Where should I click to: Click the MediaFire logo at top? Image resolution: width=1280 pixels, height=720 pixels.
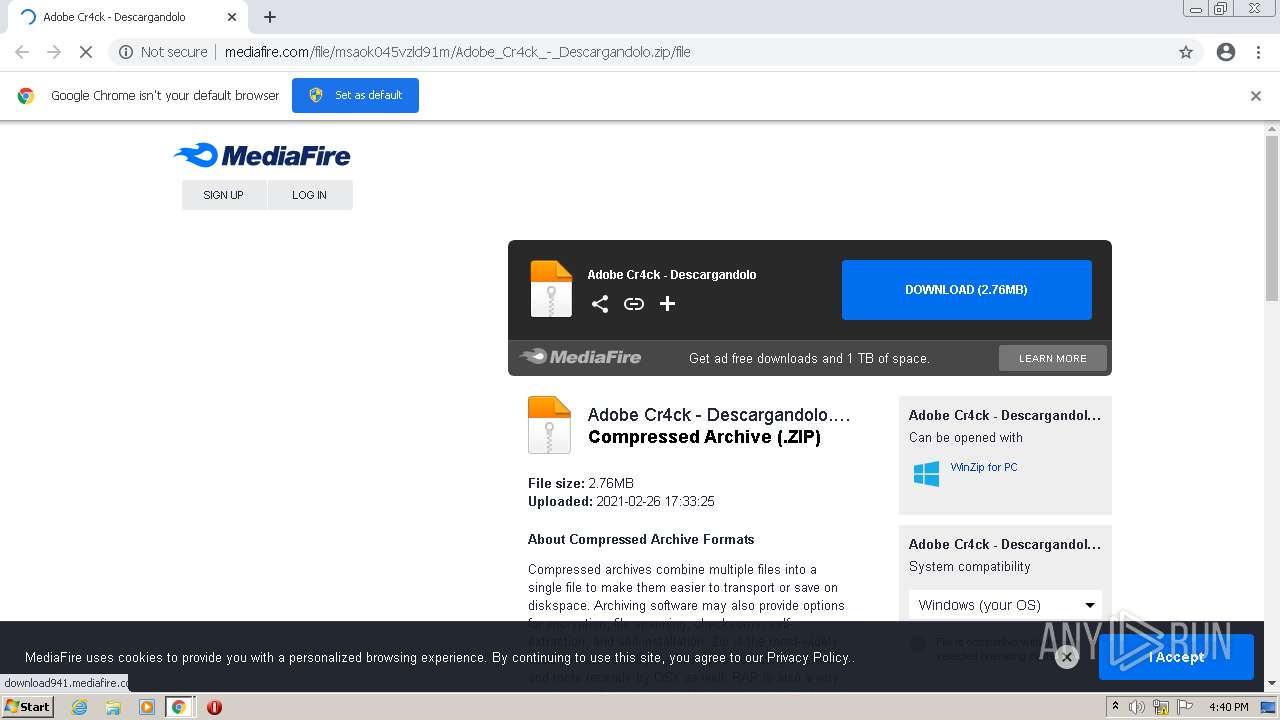pyautogui.click(x=262, y=155)
